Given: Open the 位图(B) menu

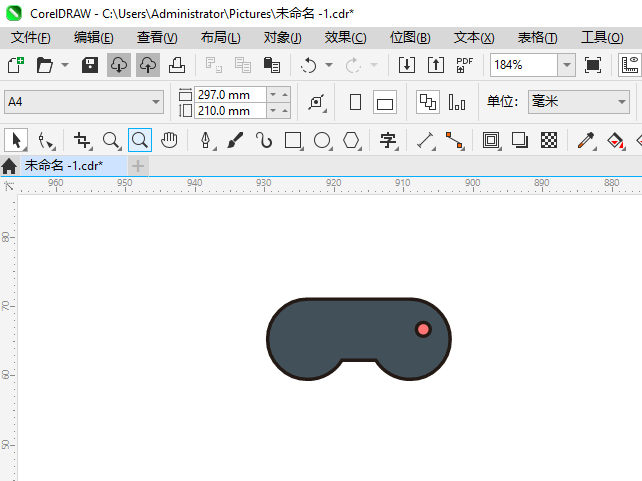Looking at the screenshot, I should (x=410, y=38).
